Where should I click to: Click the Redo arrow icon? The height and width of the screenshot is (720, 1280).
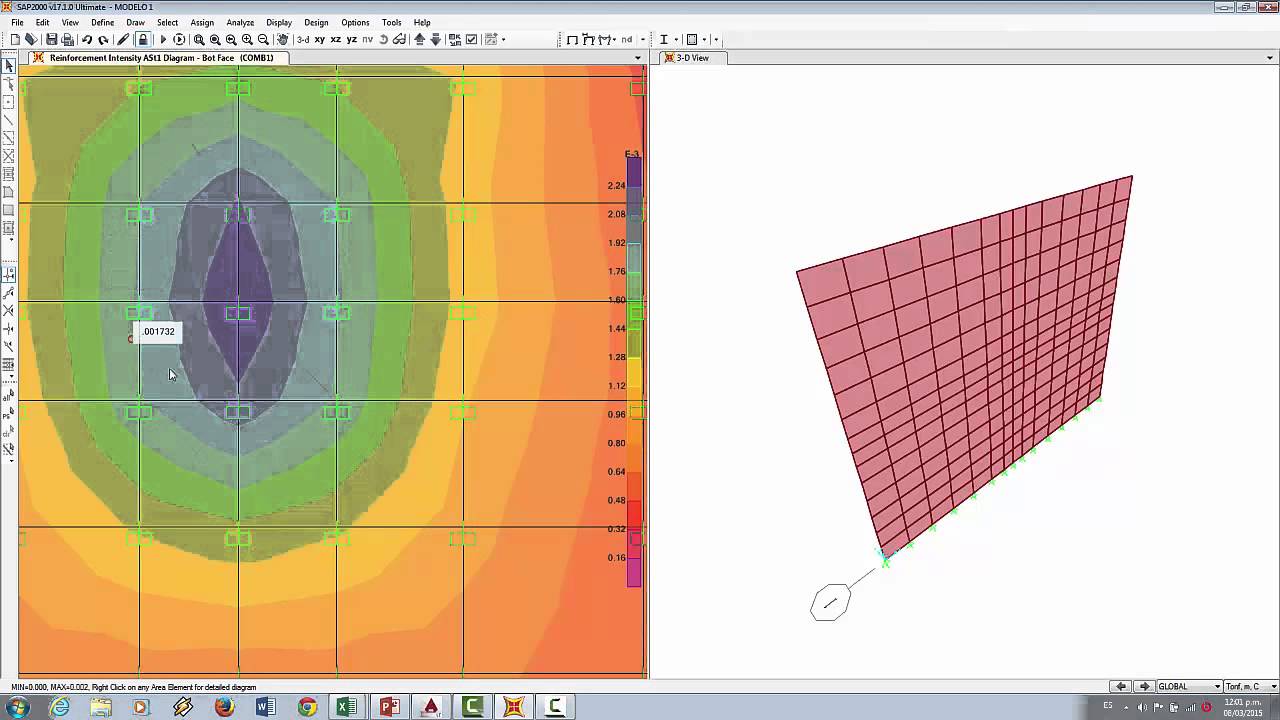pyautogui.click(x=103, y=40)
